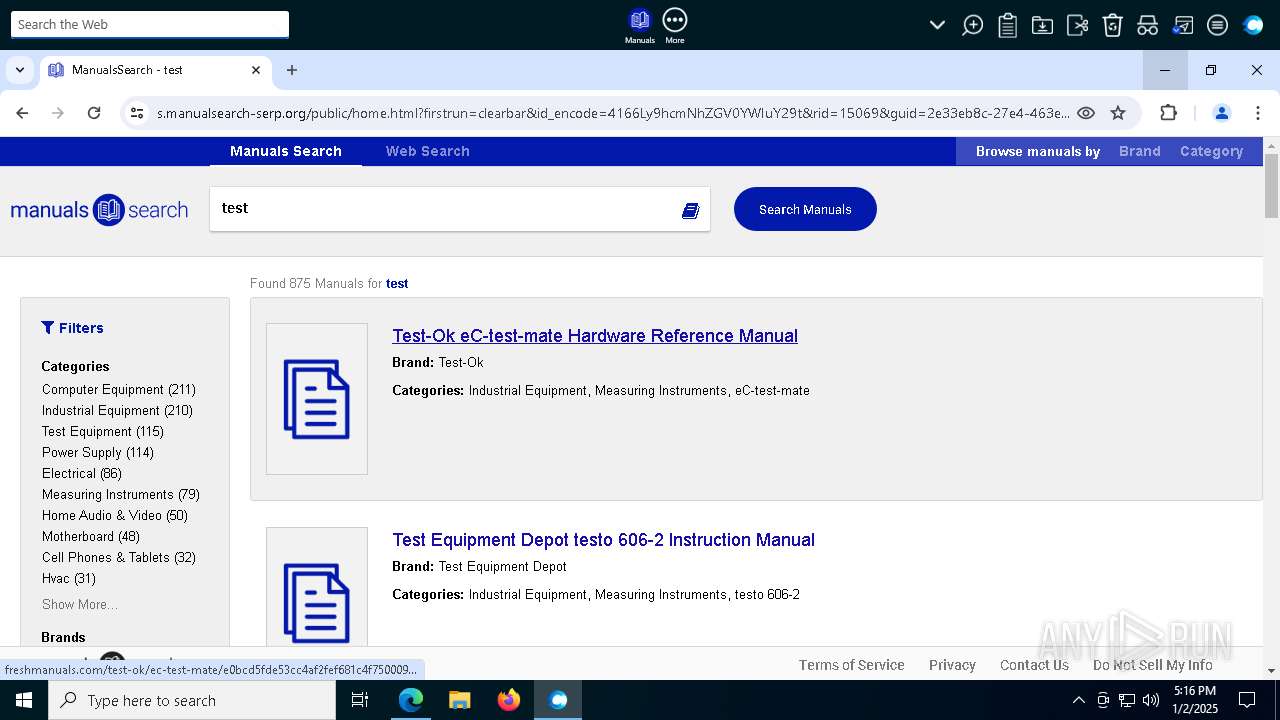Click the zoom-in magnifier icon

(x=972, y=26)
